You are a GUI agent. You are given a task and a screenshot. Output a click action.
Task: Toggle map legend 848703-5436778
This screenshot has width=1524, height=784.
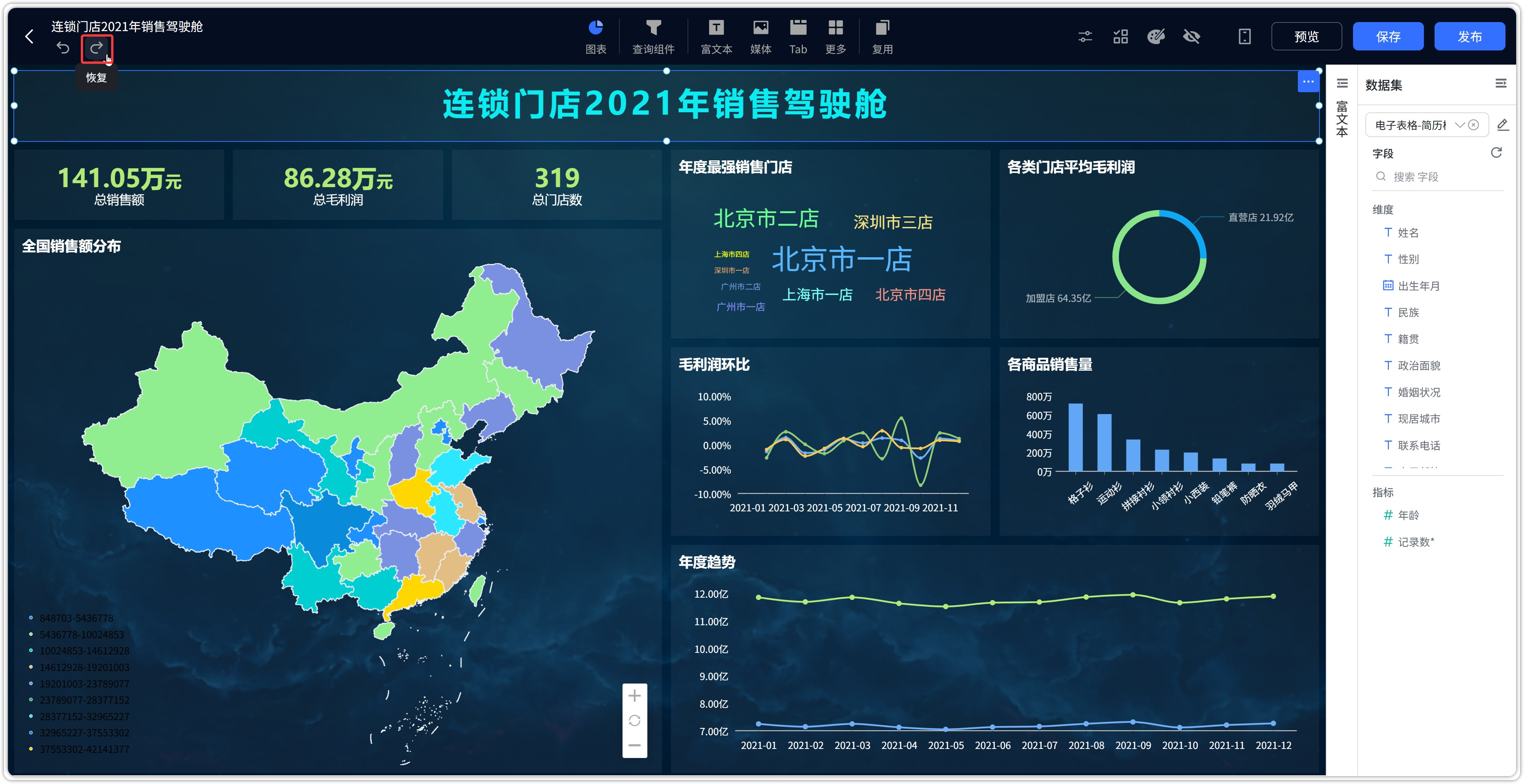(x=72, y=618)
